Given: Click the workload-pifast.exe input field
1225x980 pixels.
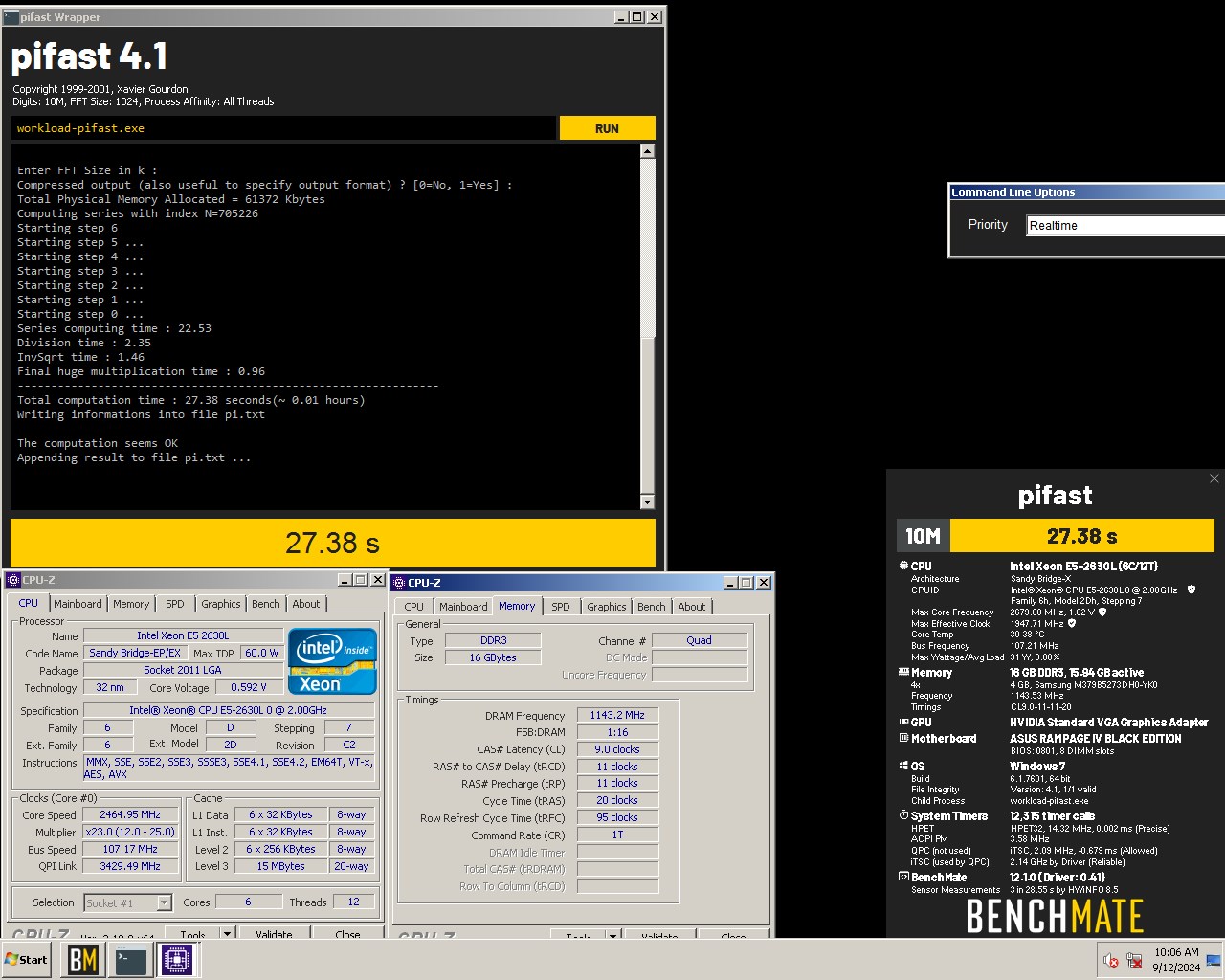Looking at the screenshot, I should [283, 128].
